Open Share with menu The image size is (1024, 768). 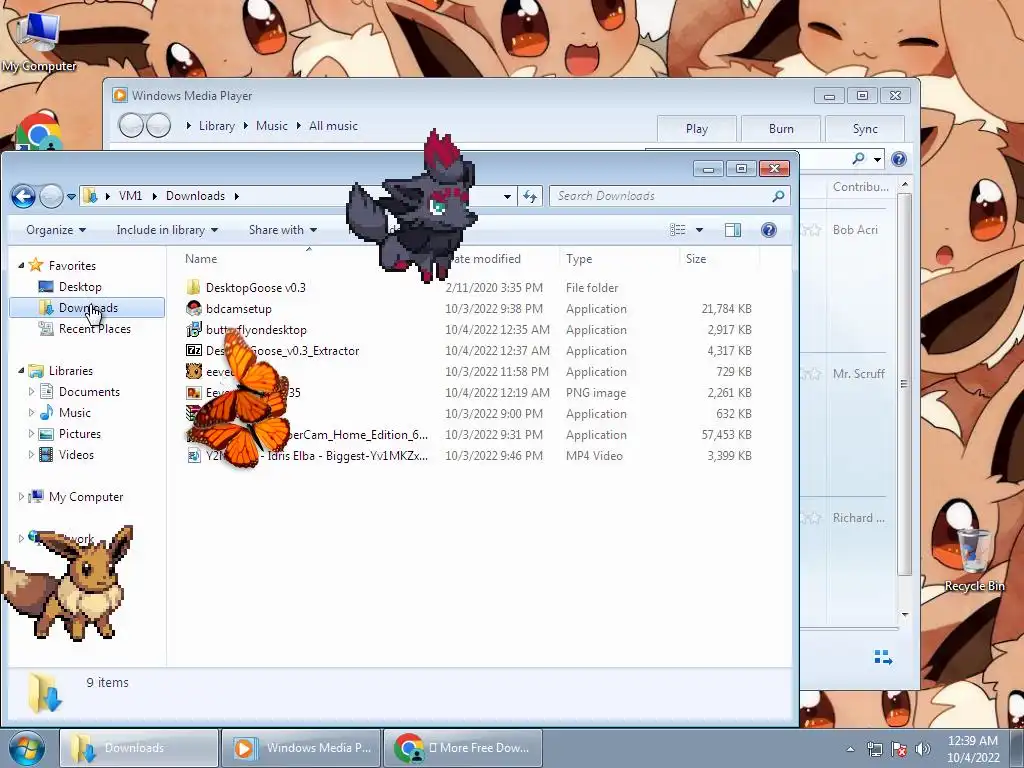pyautogui.click(x=282, y=230)
